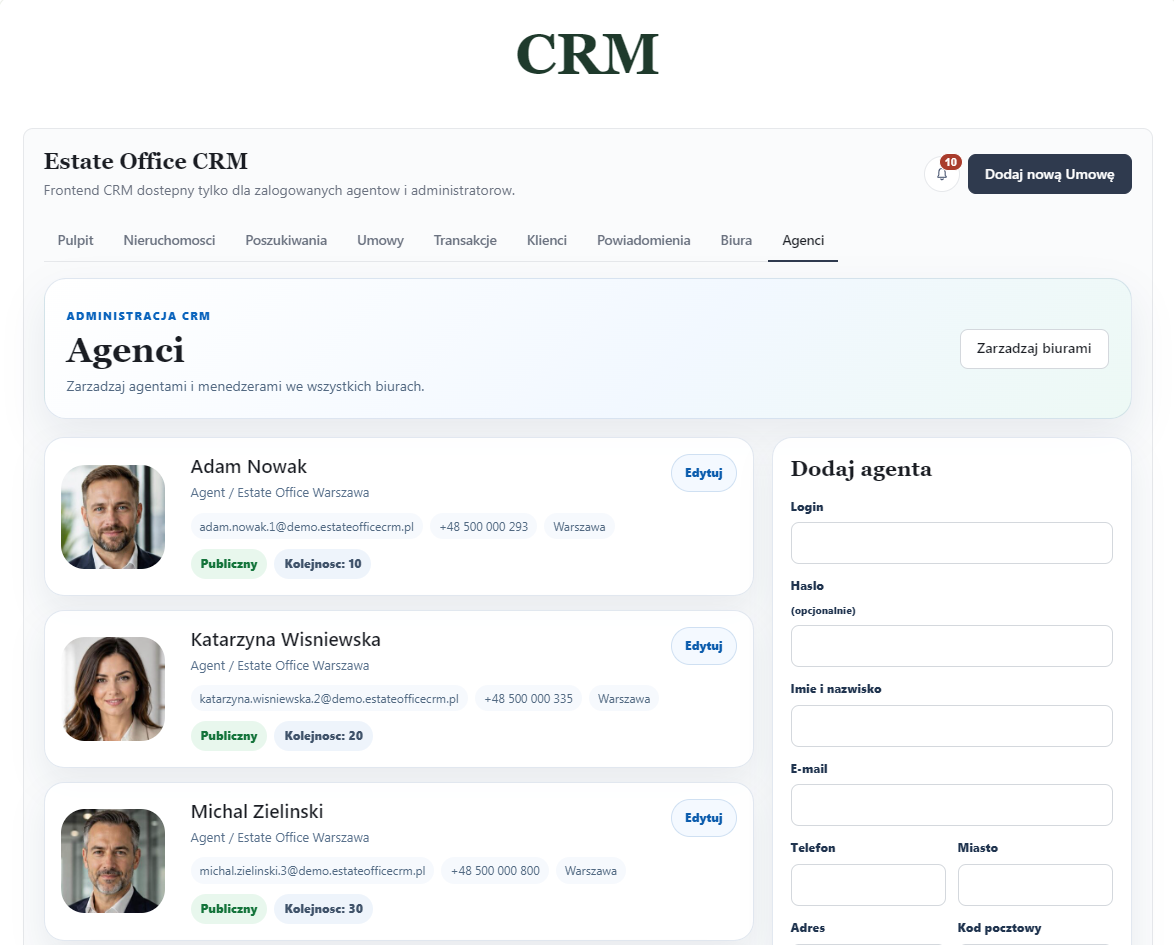Open the notifications bell icon
Screen dimensions: 1174x945
942,174
